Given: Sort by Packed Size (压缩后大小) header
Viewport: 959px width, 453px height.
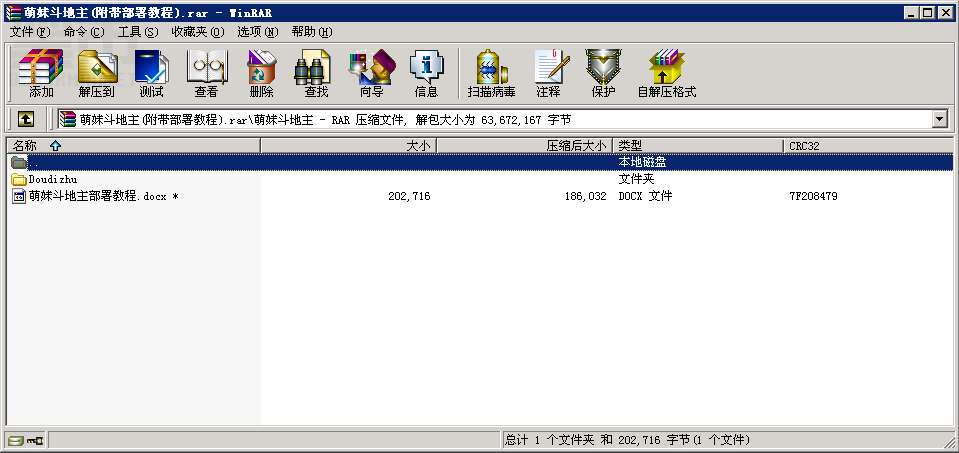Looking at the screenshot, I should 525,145.
